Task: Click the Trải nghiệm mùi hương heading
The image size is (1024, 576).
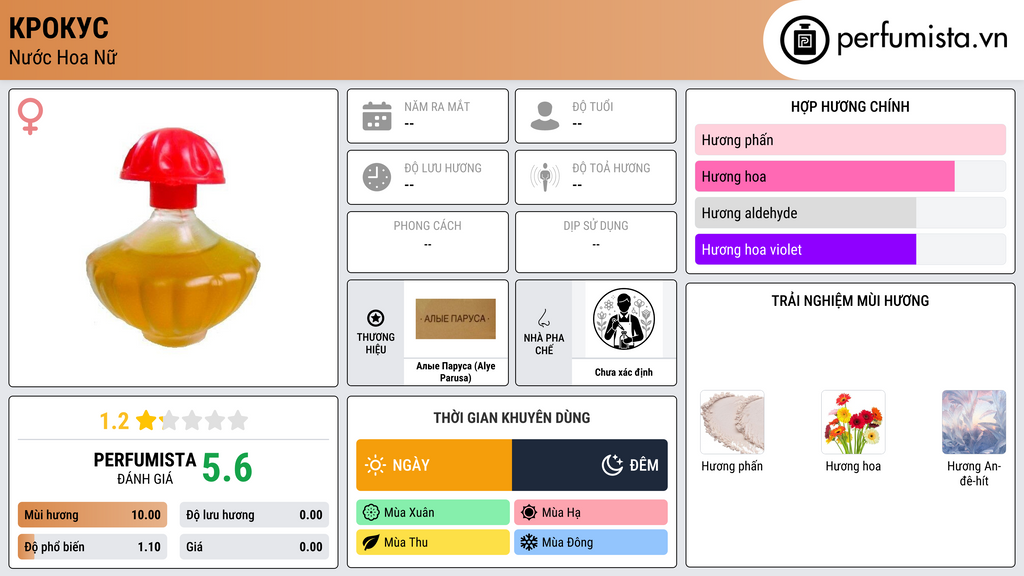Action: tap(850, 300)
